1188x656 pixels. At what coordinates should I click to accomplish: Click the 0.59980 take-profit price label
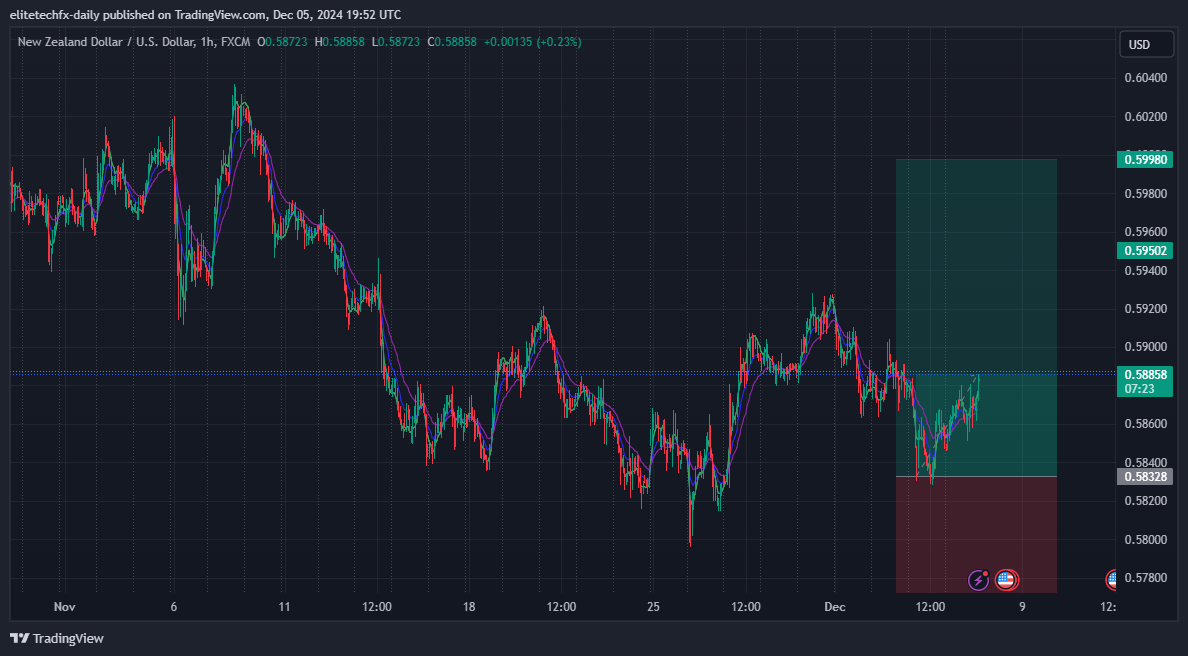click(x=1145, y=160)
